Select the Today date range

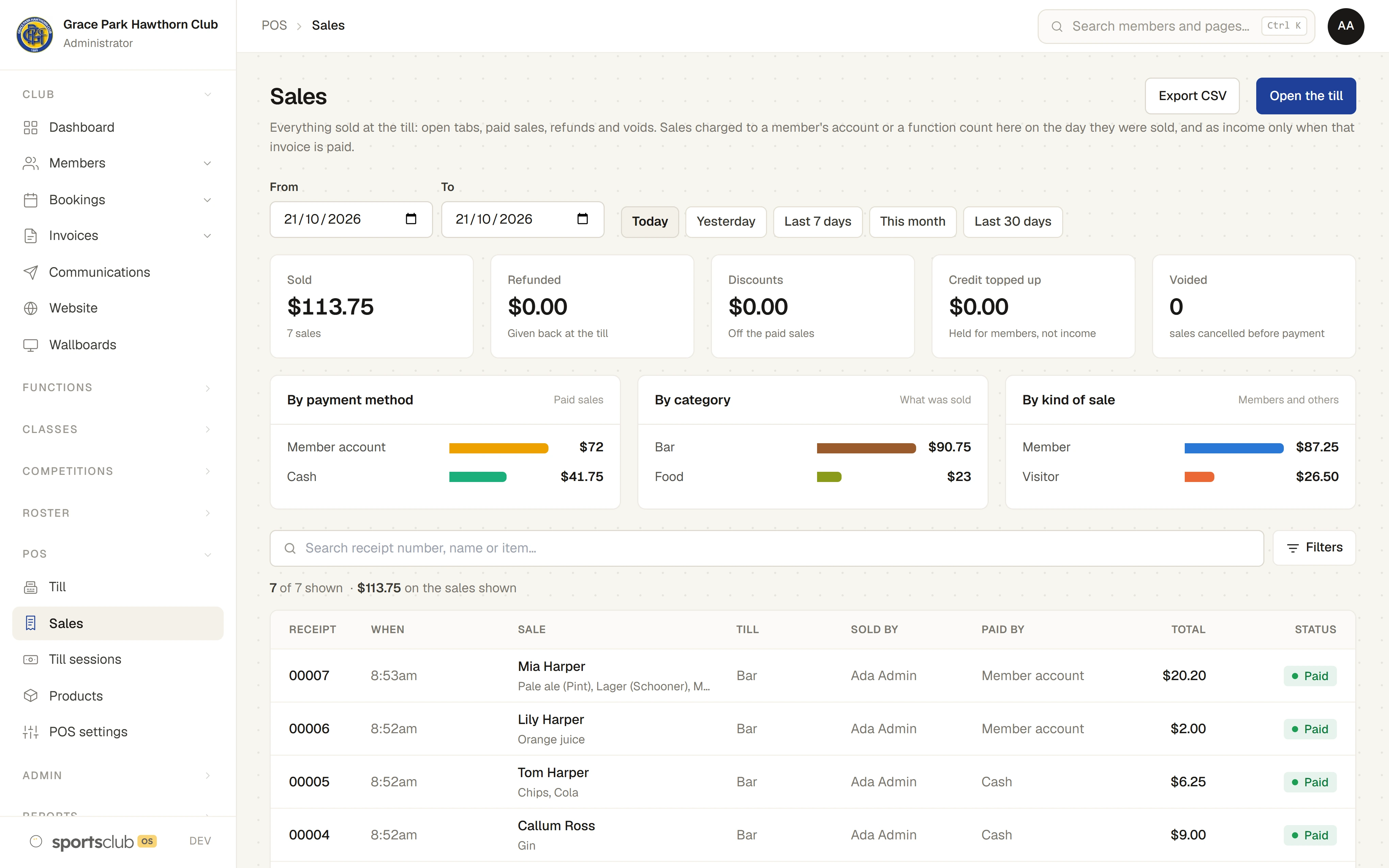(650, 222)
